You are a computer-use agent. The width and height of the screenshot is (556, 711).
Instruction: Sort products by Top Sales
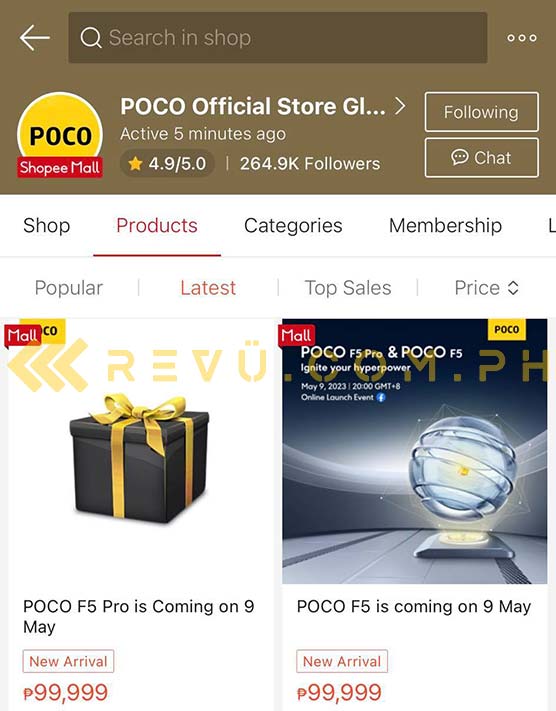click(x=348, y=288)
